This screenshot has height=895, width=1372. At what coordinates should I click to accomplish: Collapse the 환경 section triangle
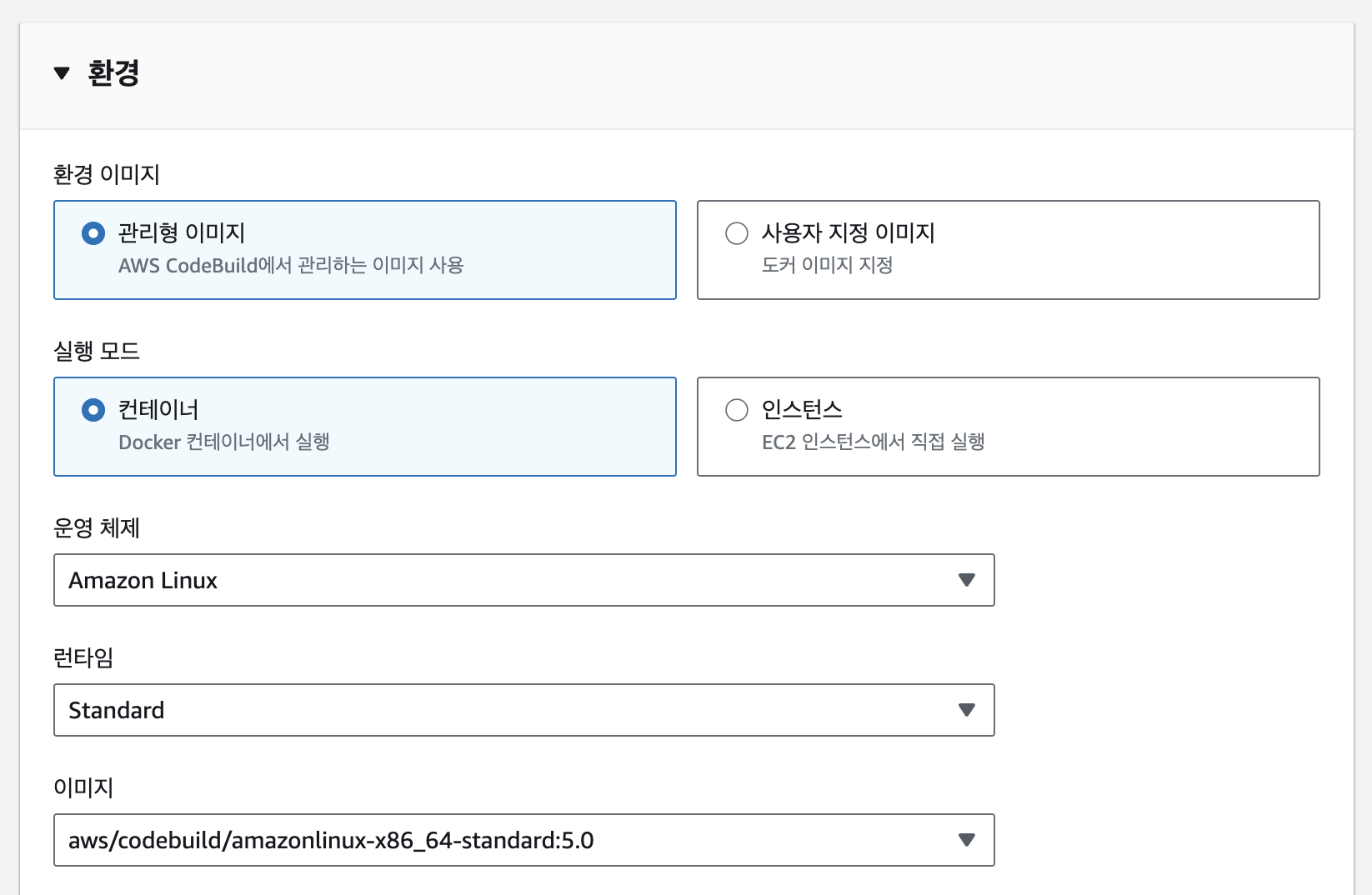tap(62, 73)
